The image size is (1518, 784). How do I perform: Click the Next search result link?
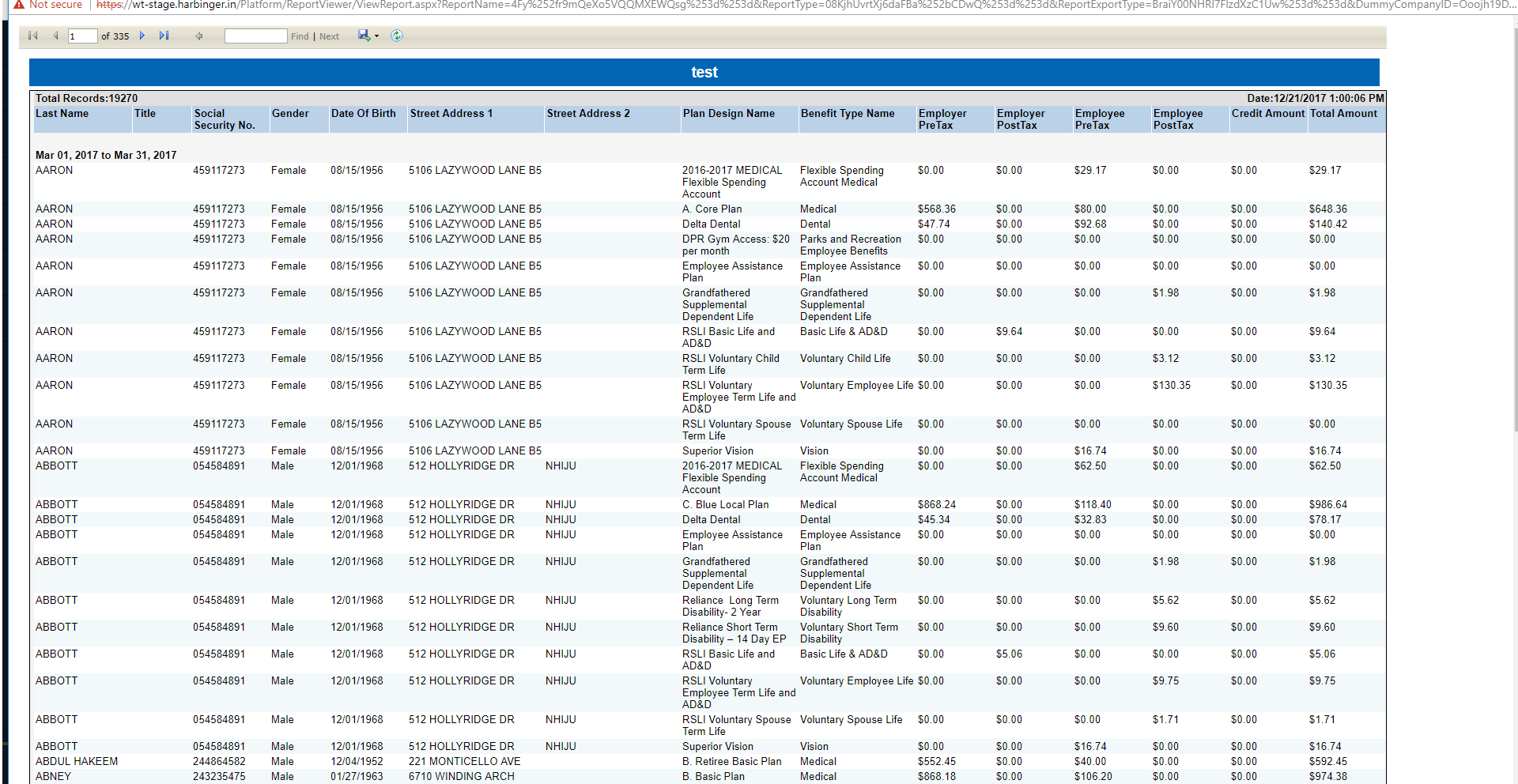pyautogui.click(x=329, y=36)
